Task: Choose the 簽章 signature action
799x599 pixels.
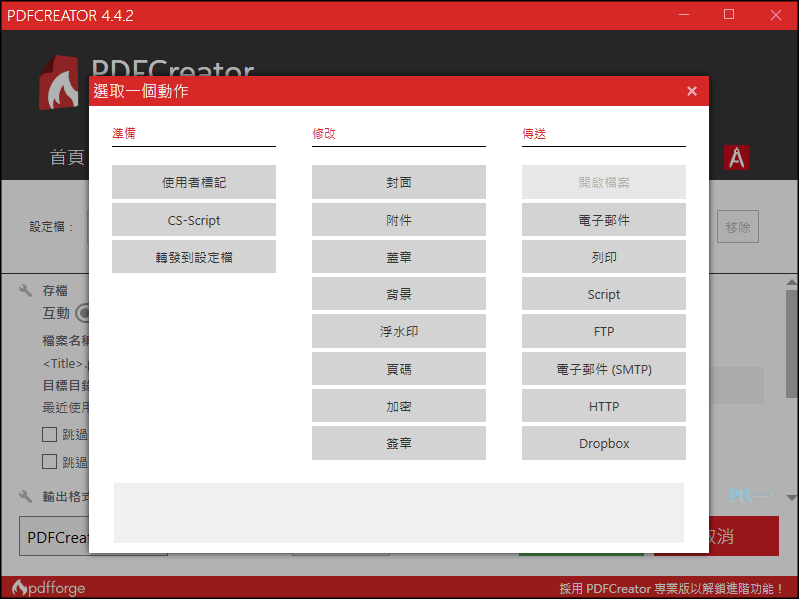Action: (x=398, y=443)
